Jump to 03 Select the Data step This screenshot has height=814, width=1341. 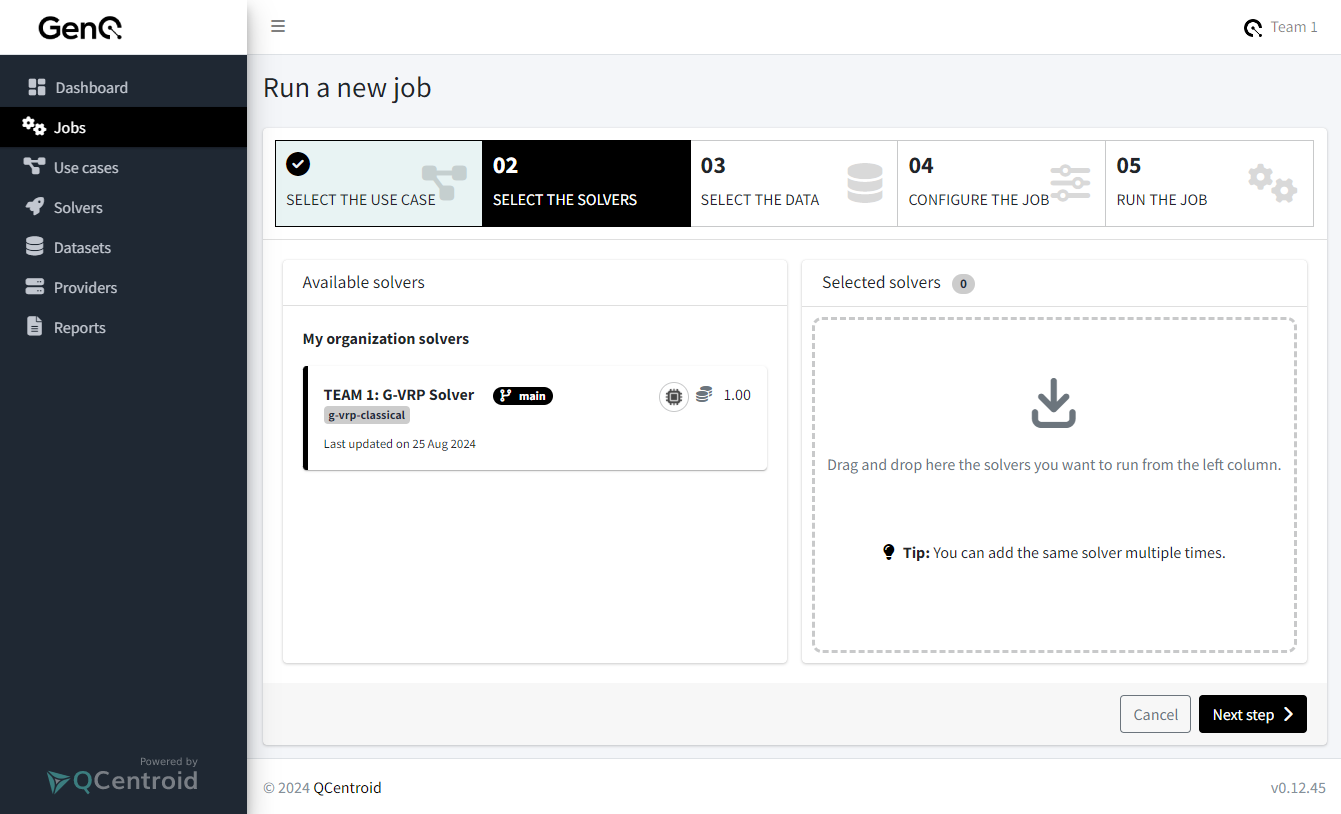tap(794, 183)
